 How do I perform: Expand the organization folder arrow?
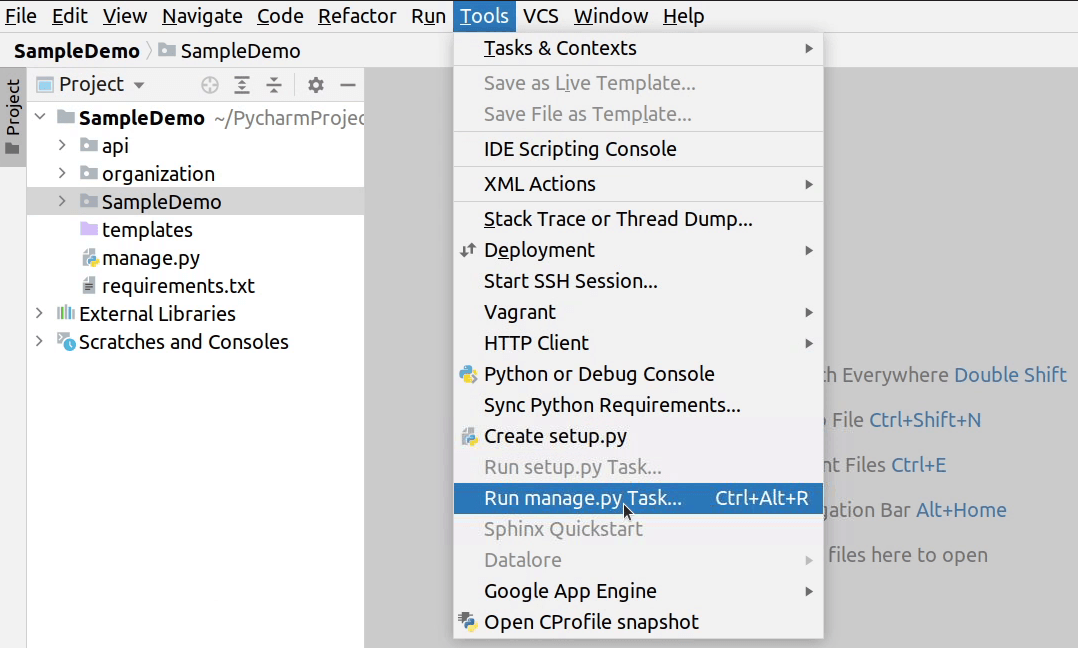click(62, 174)
